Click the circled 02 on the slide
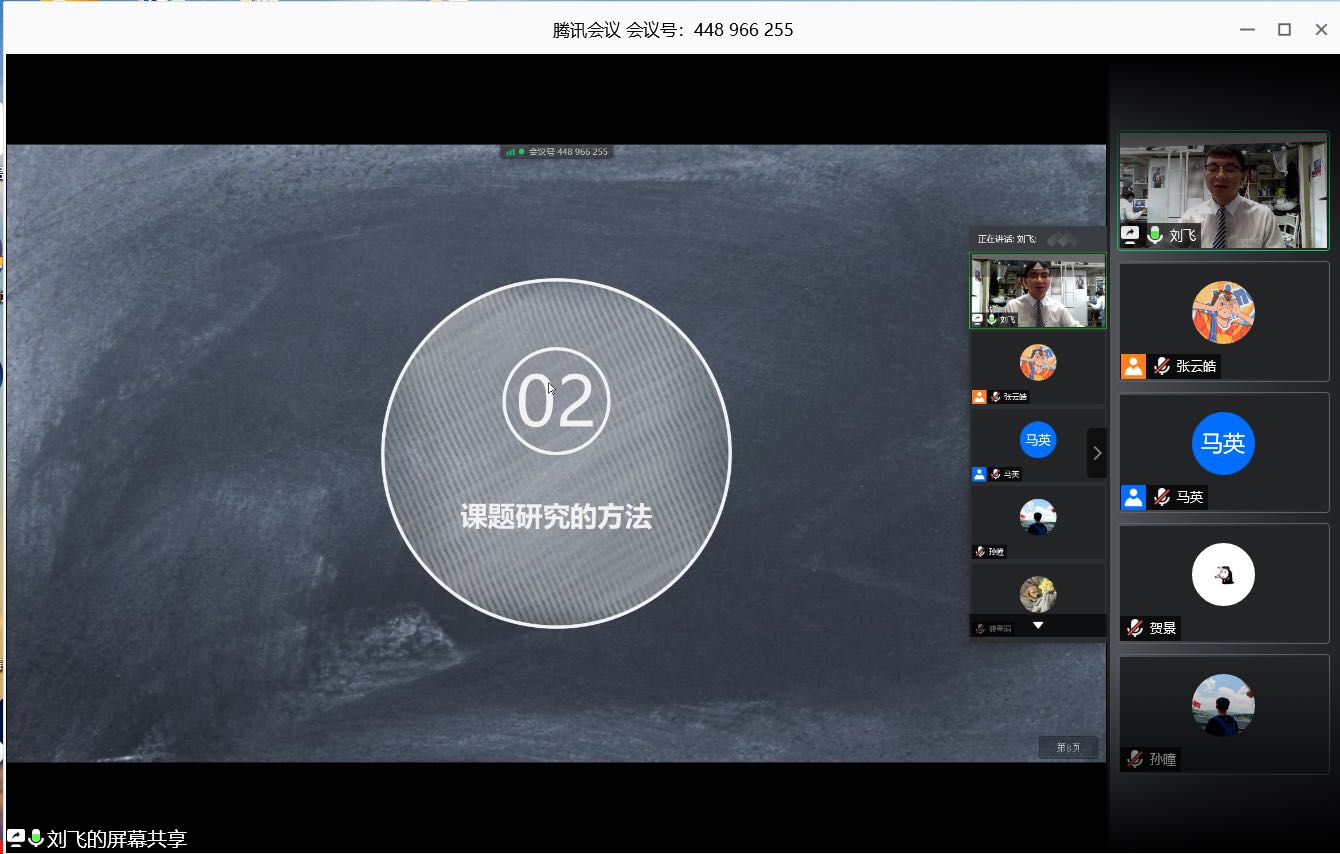Screen dimensions: 1340x854 pos(556,401)
